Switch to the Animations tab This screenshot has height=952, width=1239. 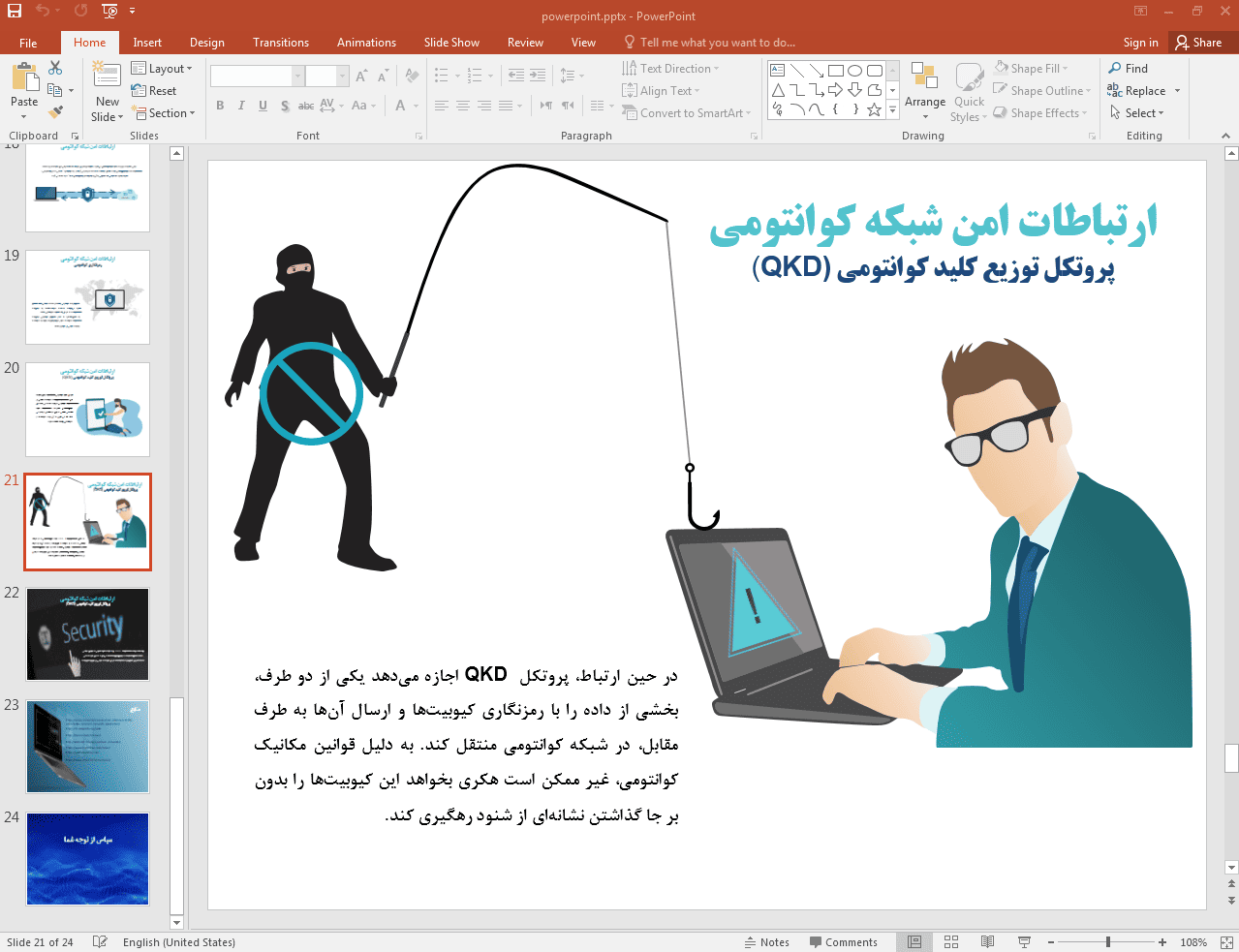click(366, 43)
